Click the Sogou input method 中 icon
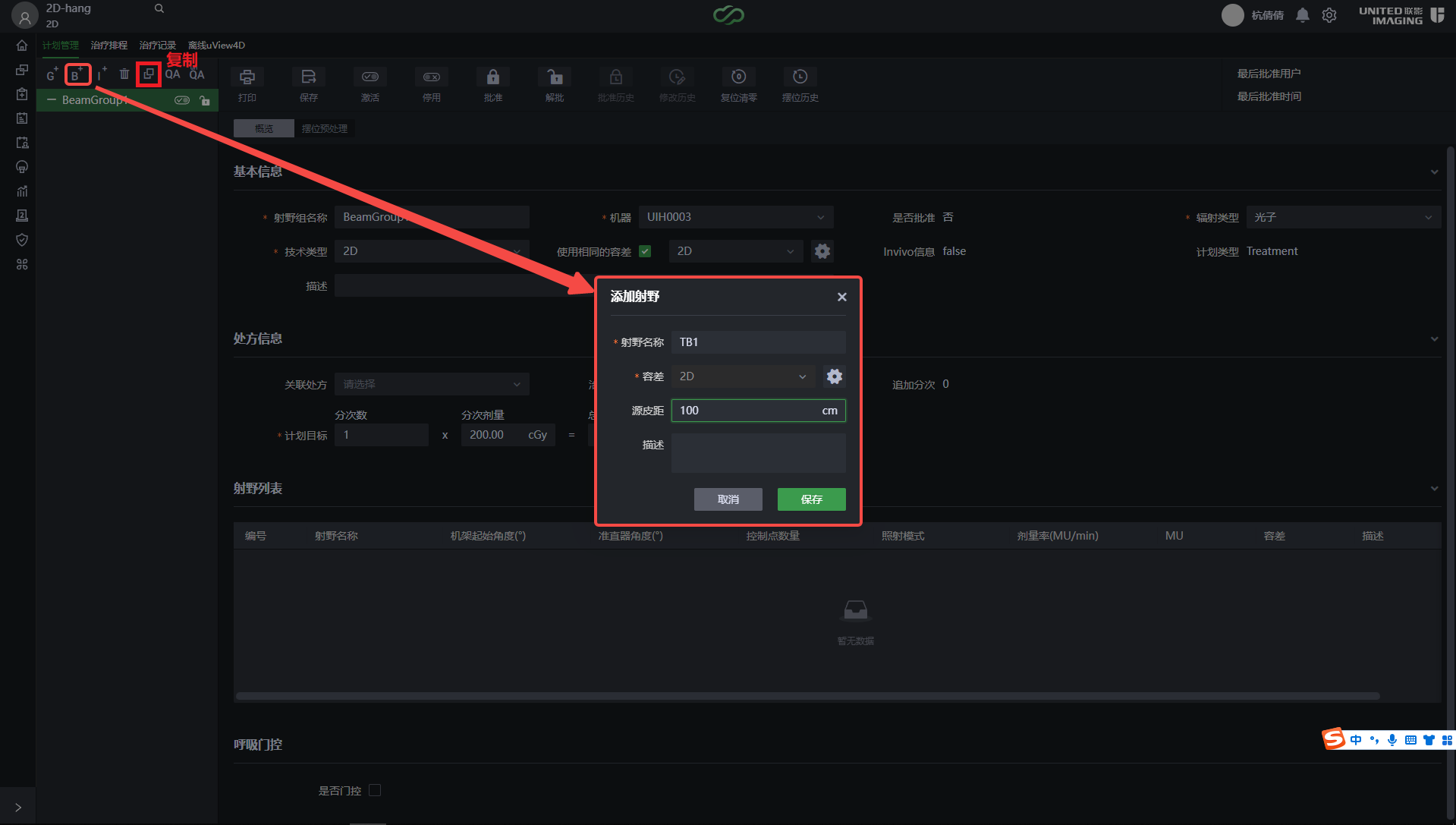Image resolution: width=1456 pixels, height=825 pixels. click(1356, 740)
